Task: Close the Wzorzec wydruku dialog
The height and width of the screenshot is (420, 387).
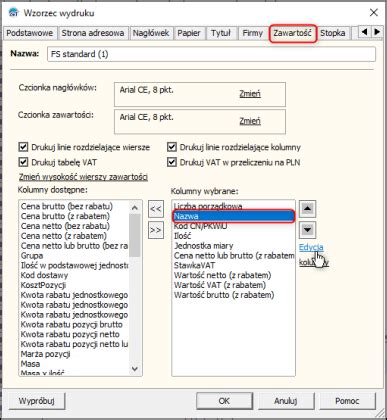Action: pyautogui.click(x=374, y=13)
